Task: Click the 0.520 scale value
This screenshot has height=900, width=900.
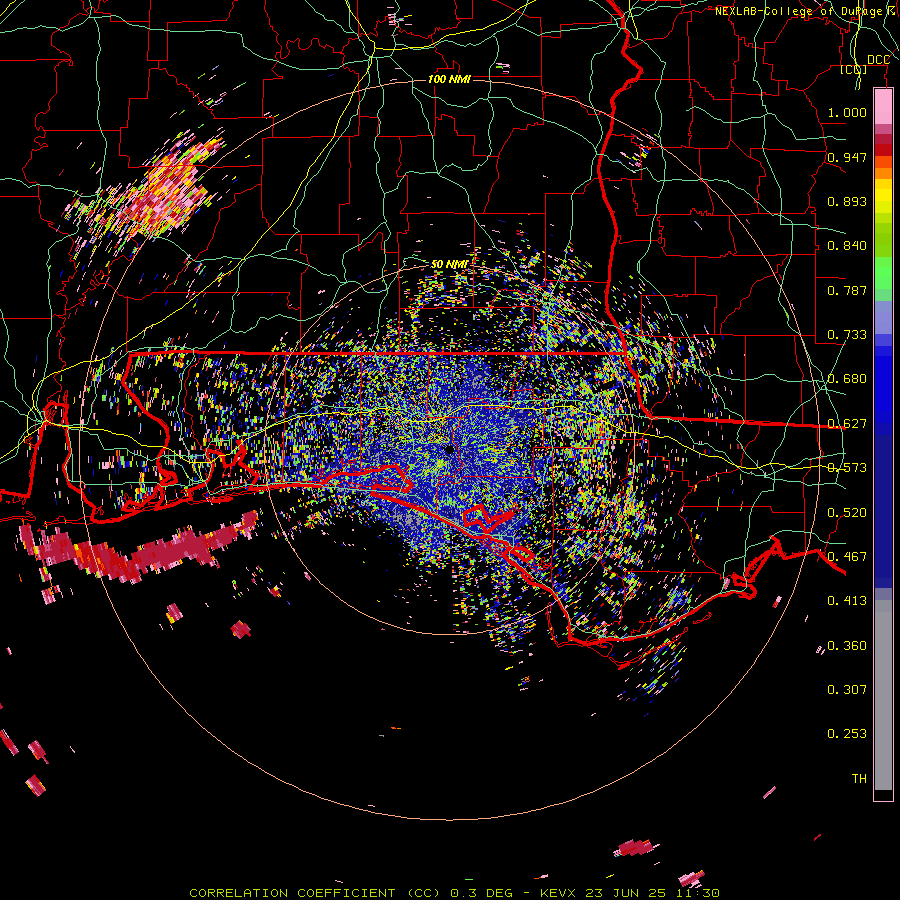Action: click(847, 513)
